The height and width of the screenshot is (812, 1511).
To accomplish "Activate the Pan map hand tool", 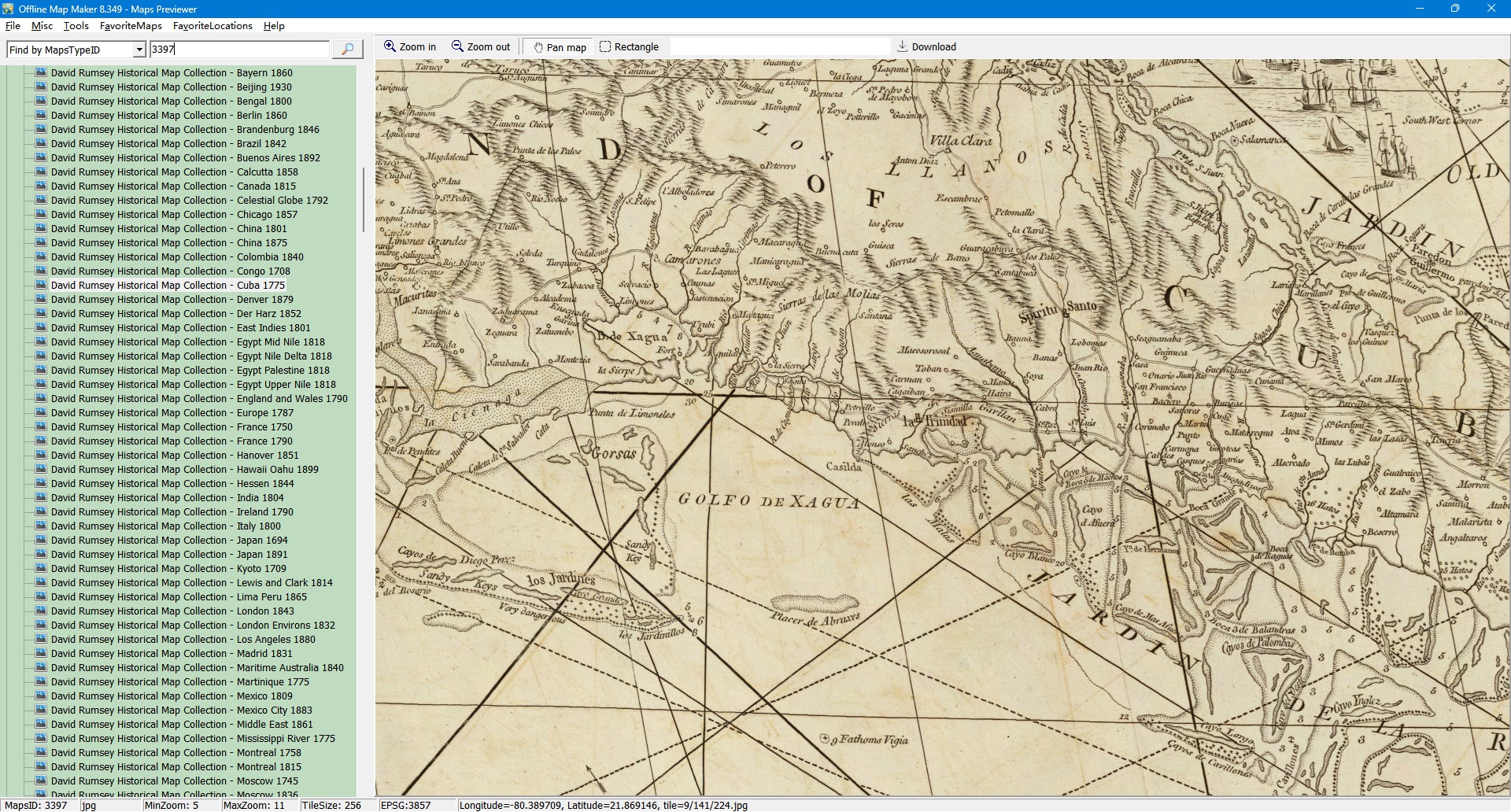I will [x=560, y=47].
